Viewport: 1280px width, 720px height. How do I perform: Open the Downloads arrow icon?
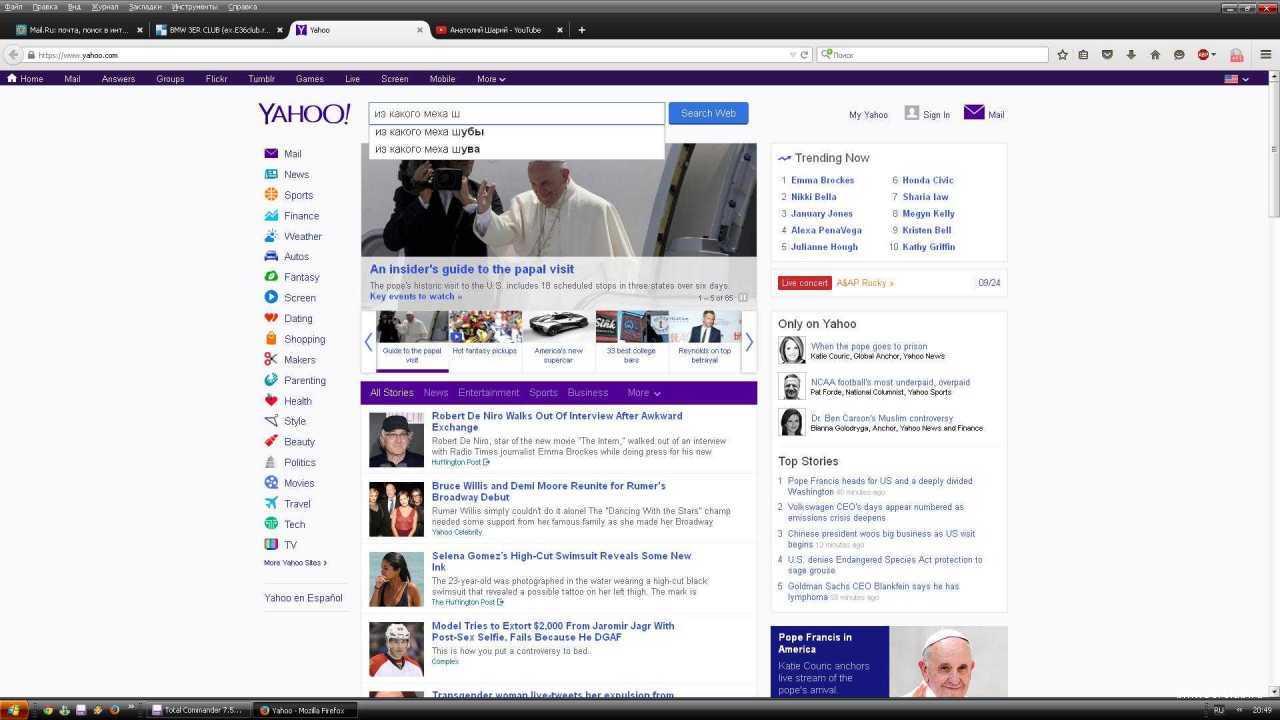tap(1131, 55)
